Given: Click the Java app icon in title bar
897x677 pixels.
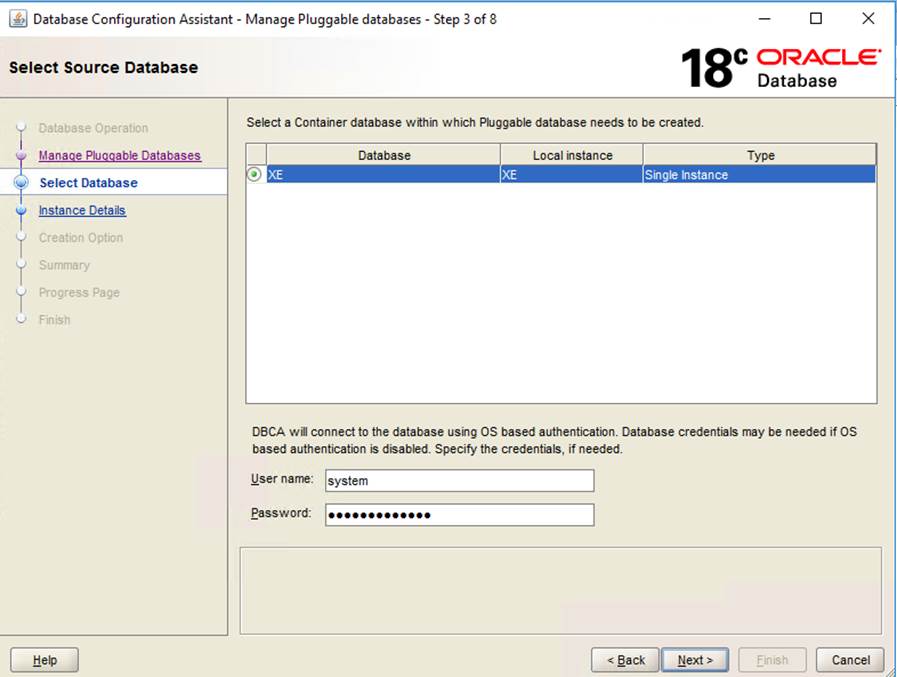Looking at the screenshot, I should click(x=18, y=19).
